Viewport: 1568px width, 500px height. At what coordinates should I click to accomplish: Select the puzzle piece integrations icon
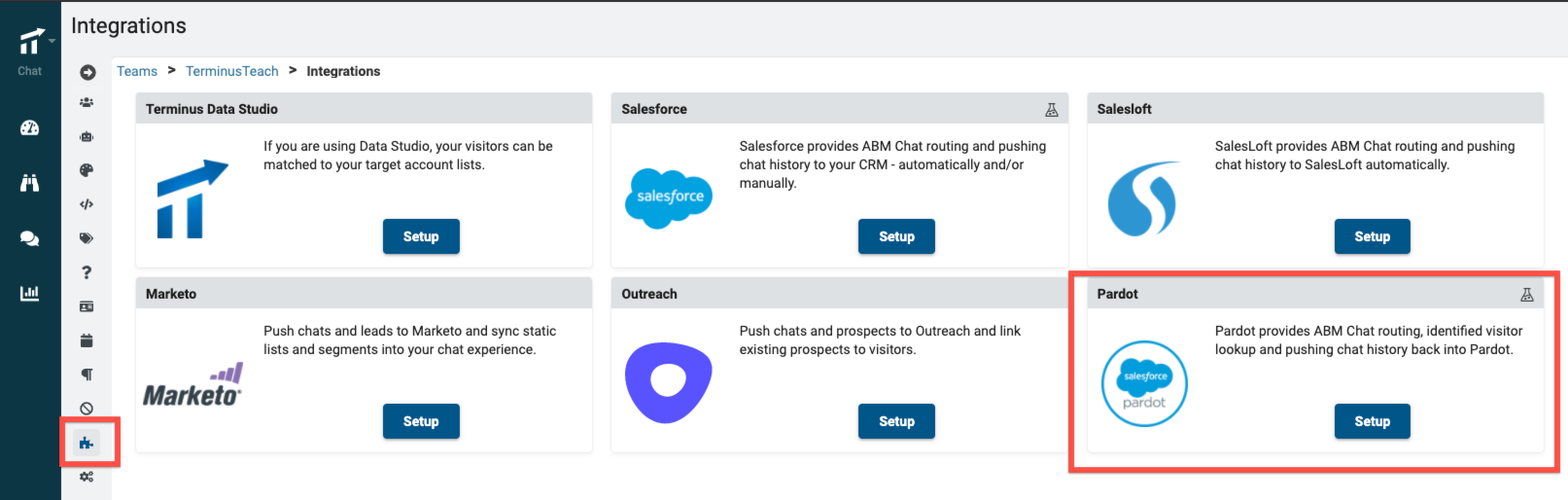click(87, 444)
